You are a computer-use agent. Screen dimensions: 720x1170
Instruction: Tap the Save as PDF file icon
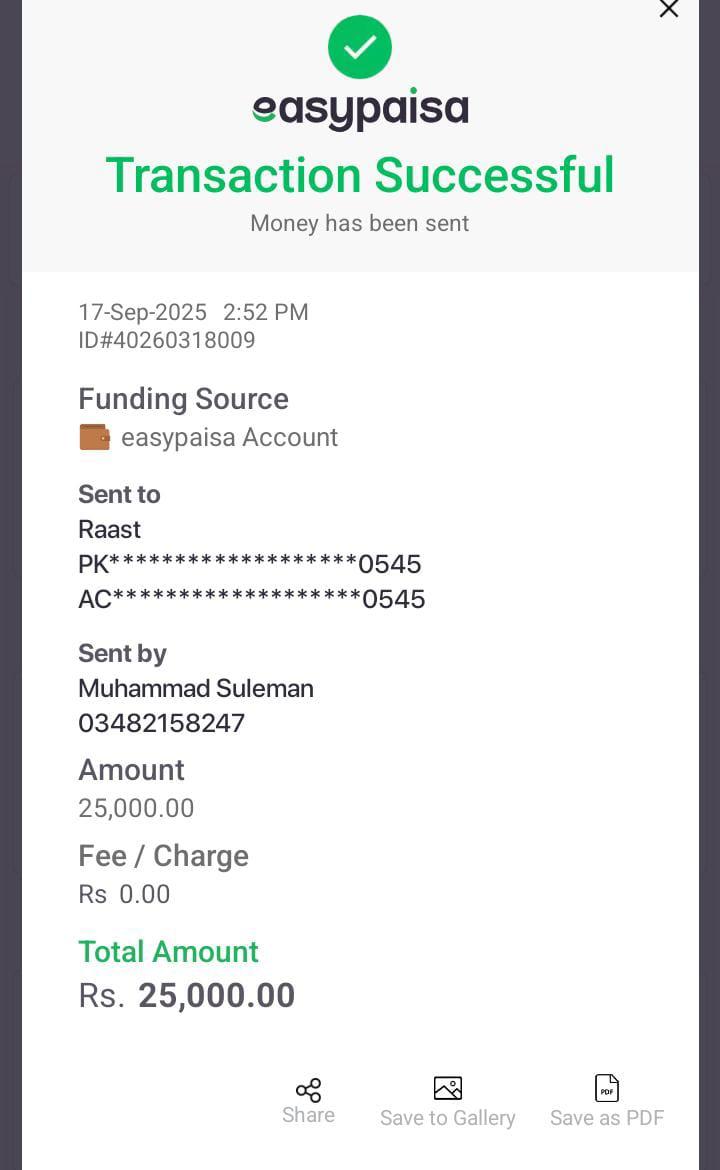(607, 1088)
